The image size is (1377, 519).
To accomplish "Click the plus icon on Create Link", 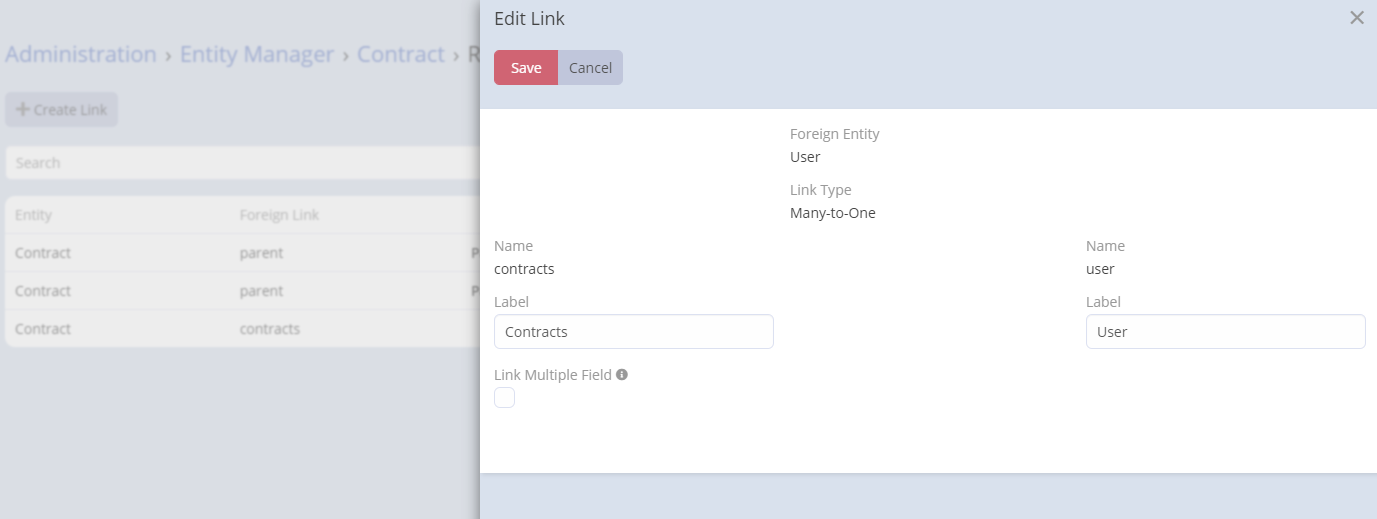I will [22, 110].
